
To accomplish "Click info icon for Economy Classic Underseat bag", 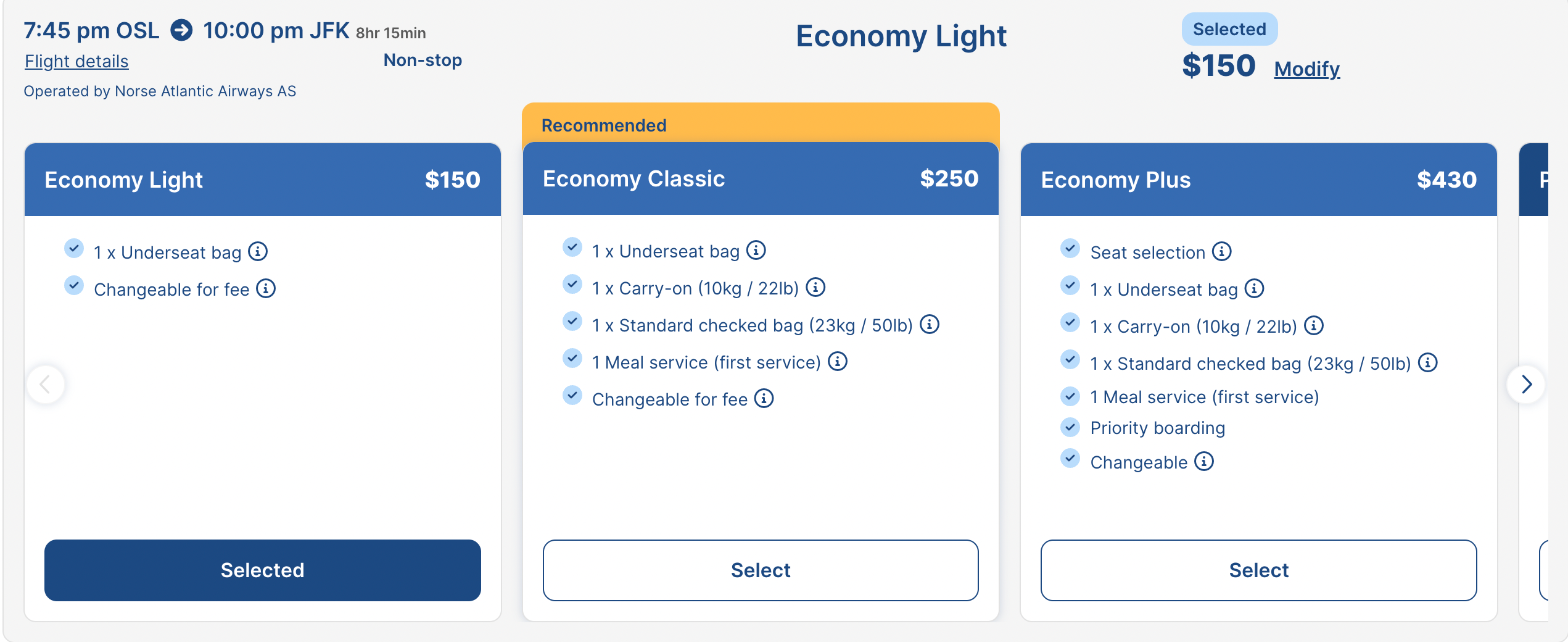I will (756, 251).
